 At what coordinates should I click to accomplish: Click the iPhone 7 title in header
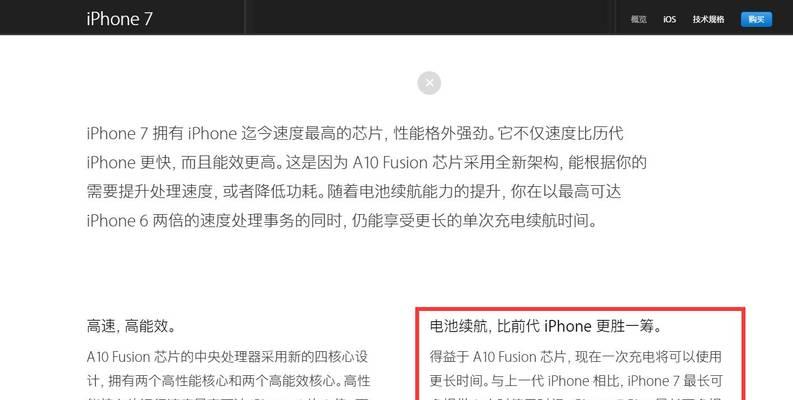tap(119, 19)
